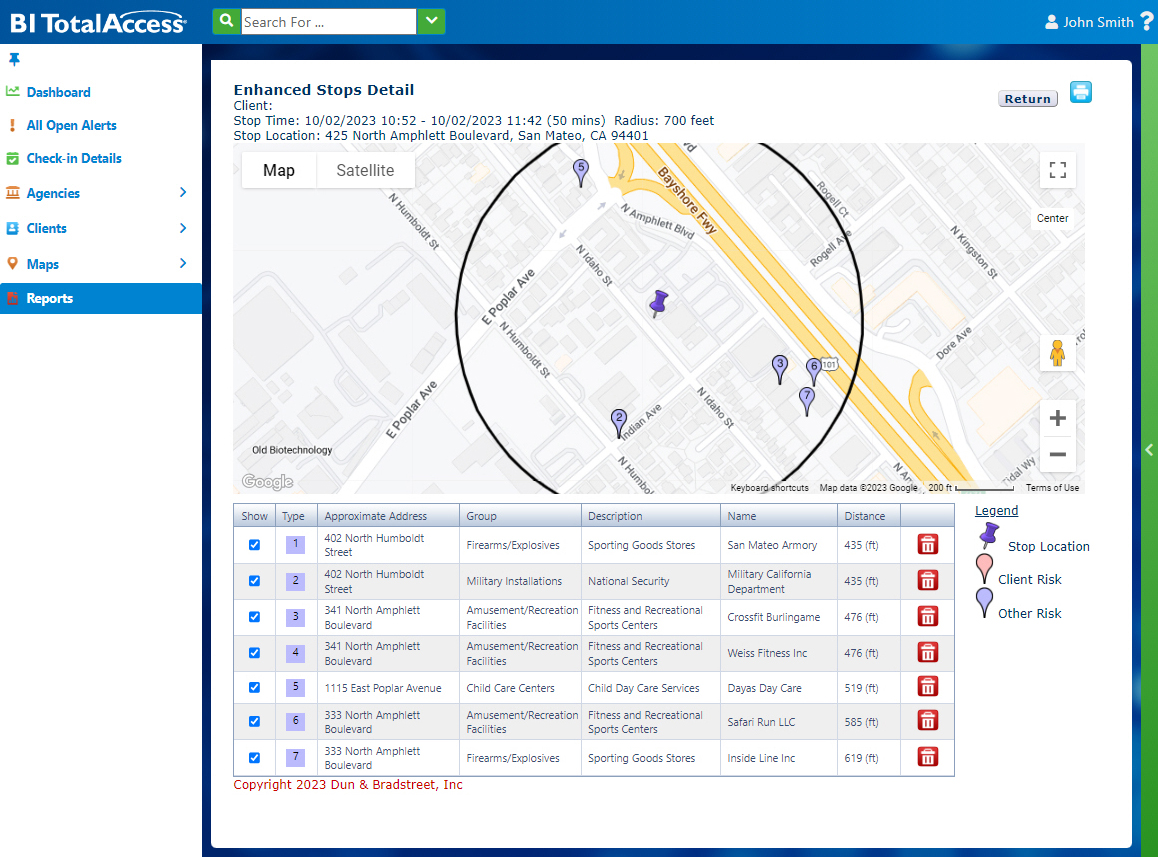The image size is (1158, 857).
Task: Click the Maps pin icon
Action: (13, 264)
